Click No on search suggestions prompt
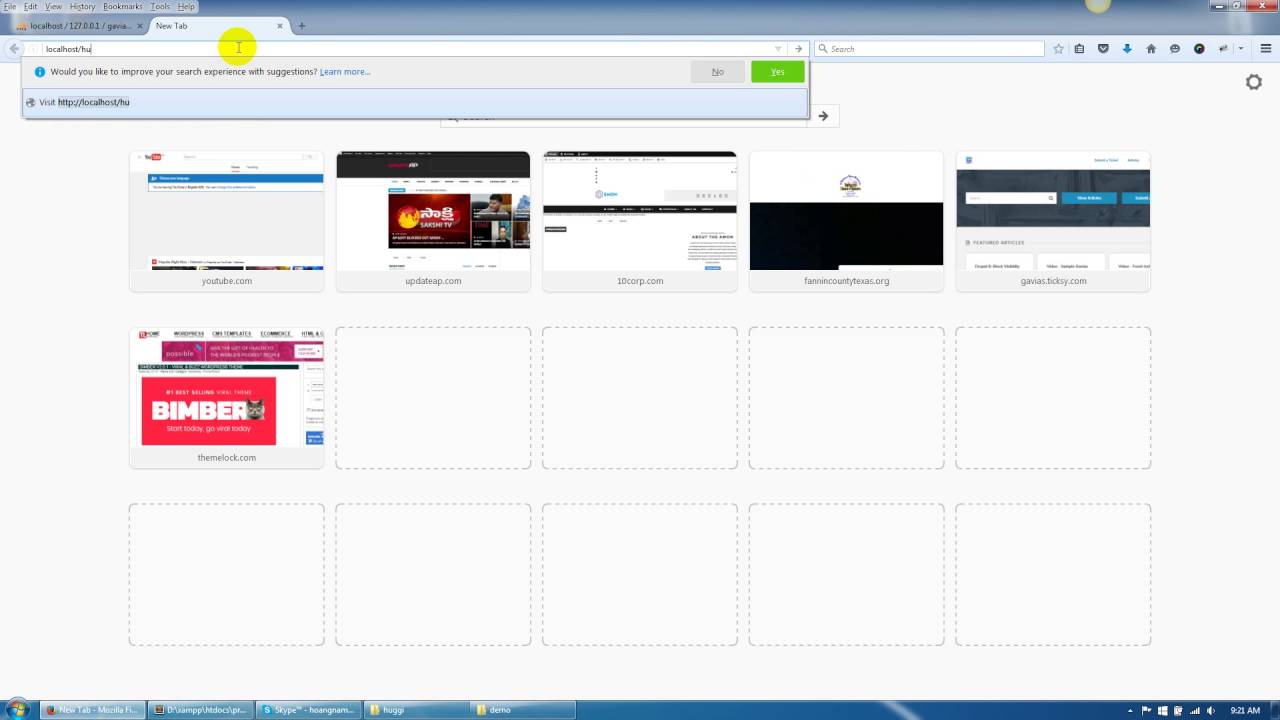Image resolution: width=1280 pixels, height=720 pixels. click(x=717, y=72)
